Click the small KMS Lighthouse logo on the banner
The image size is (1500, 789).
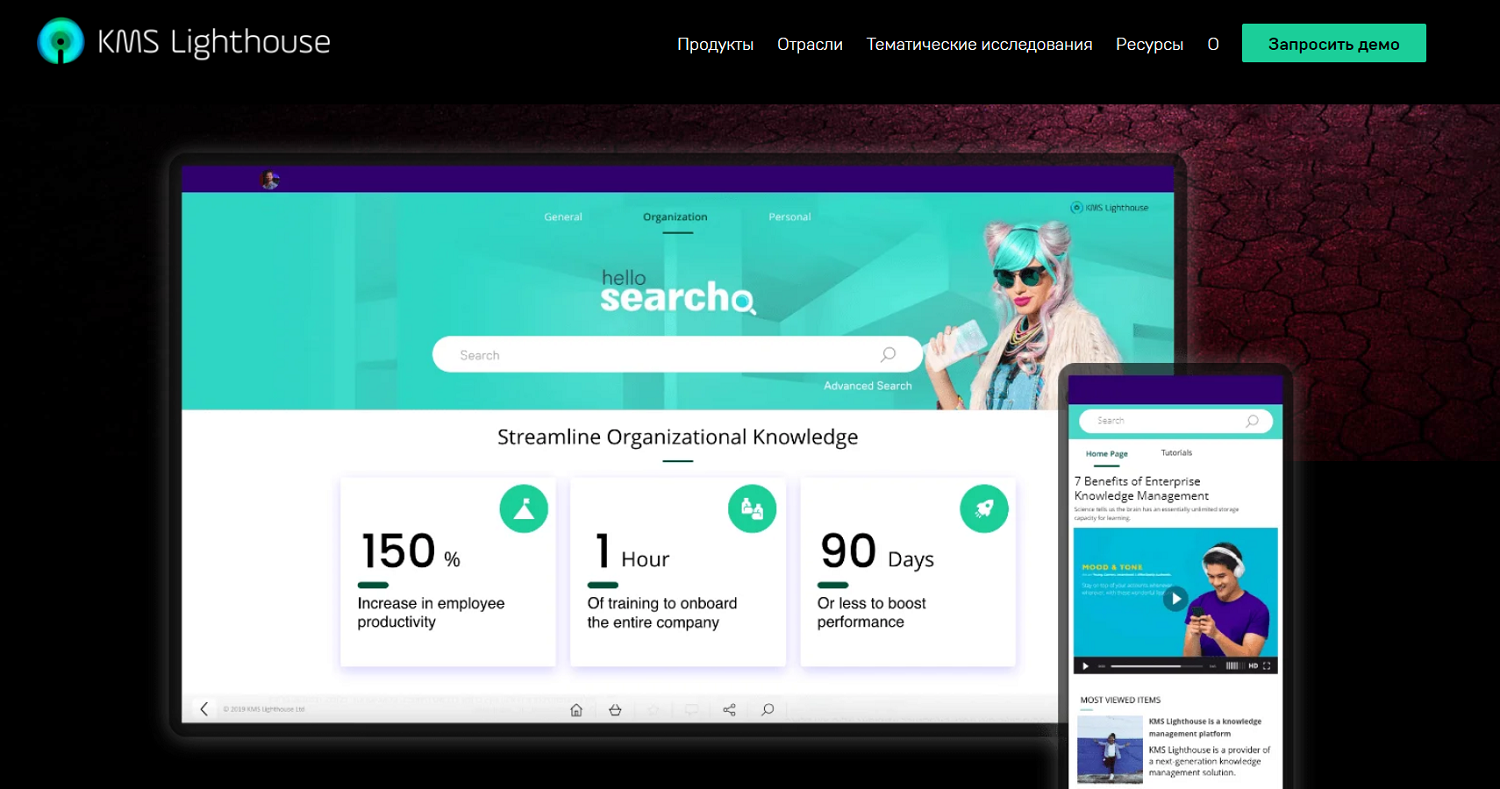[1110, 207]
